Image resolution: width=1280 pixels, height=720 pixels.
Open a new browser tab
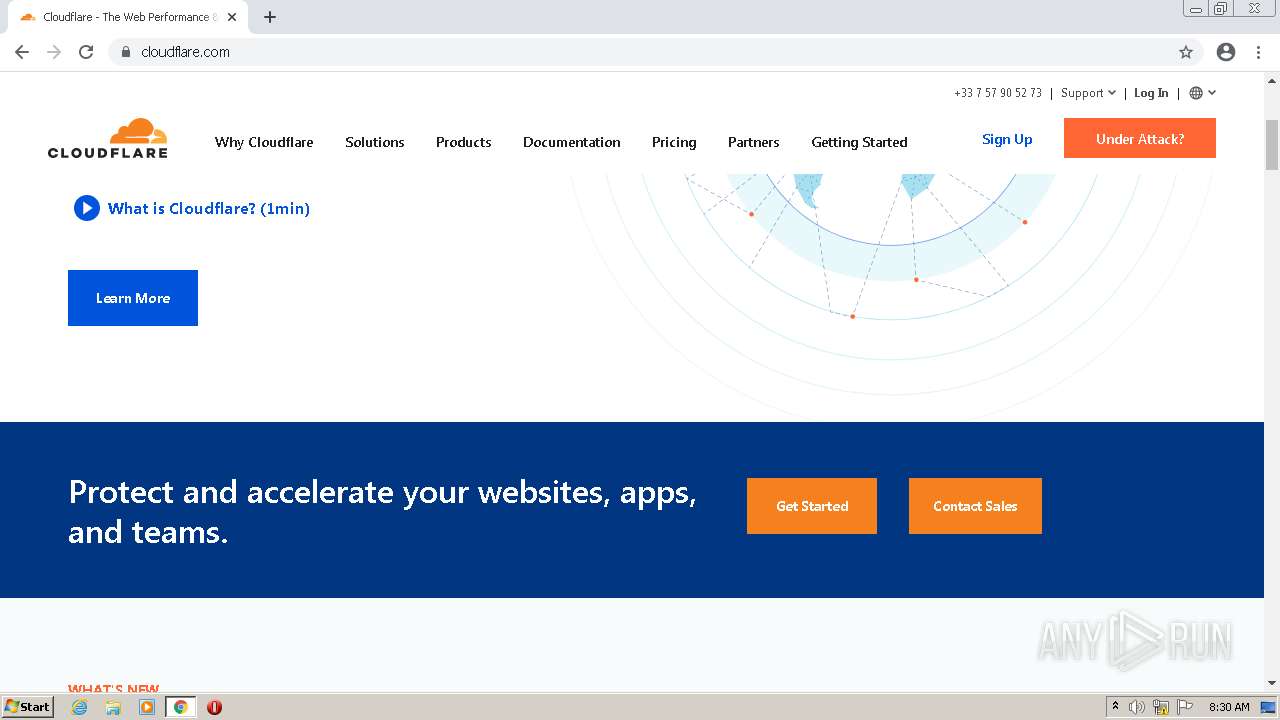click(270, 17)
